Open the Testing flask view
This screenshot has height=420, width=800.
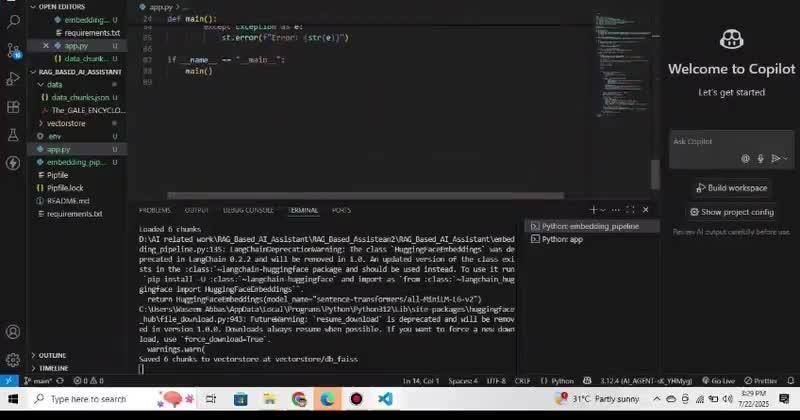tap(13, 135)
